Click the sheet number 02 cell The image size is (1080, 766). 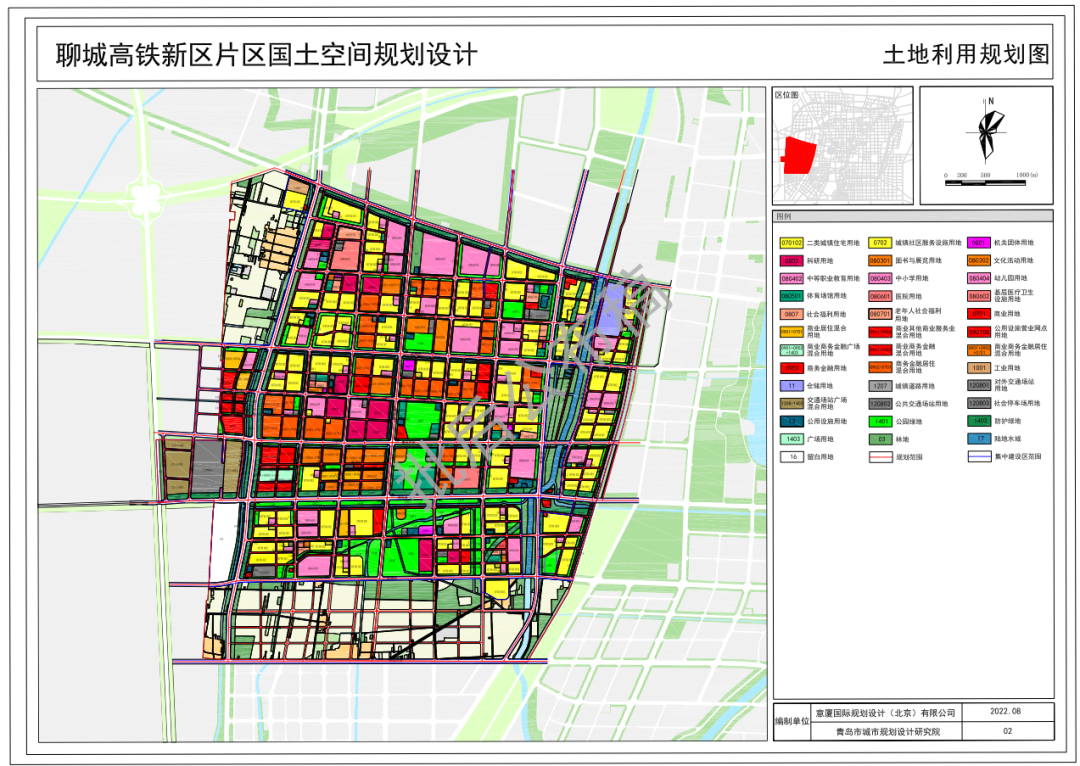[x=1009, y=731]
